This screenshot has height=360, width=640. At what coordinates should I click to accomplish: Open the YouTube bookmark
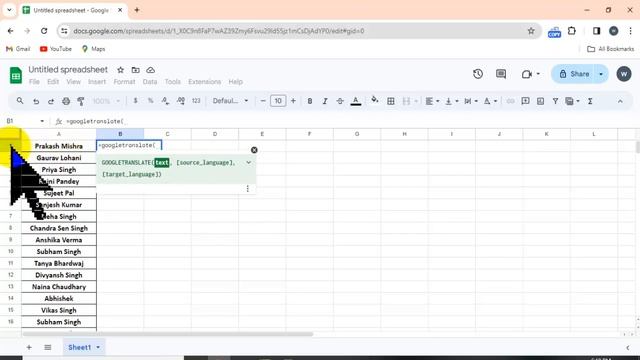56,49
